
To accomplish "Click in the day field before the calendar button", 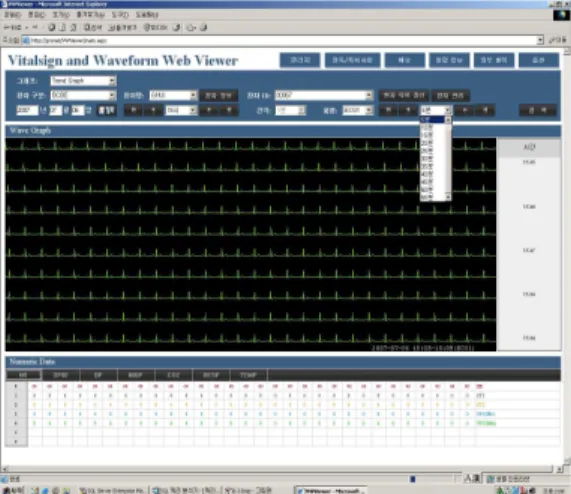I will [78, 110].
